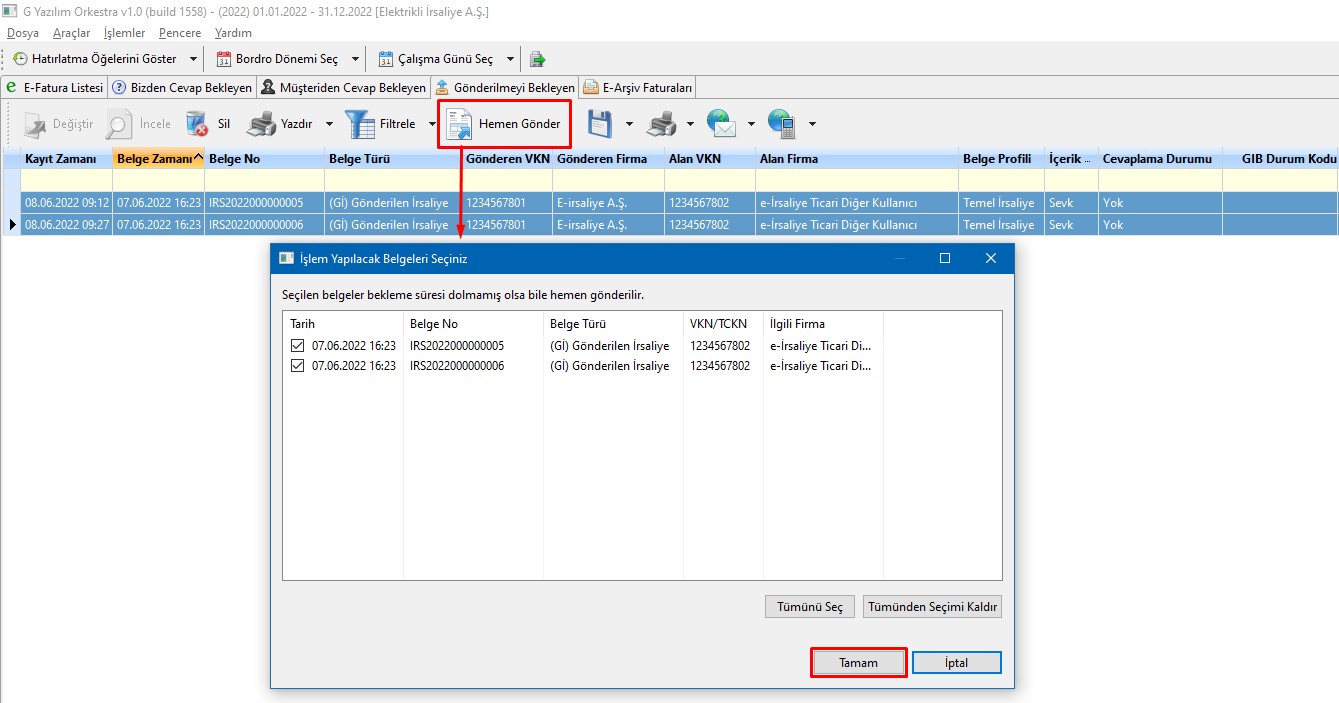Click the Yazdır printer icon

[x=261, y=124]
